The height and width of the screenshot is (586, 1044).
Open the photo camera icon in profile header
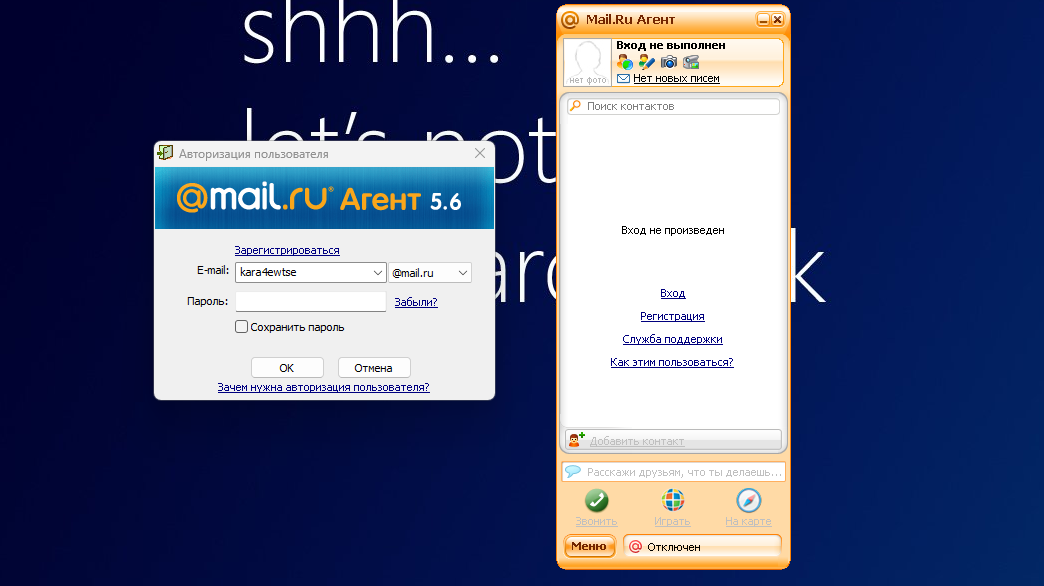(x=668, y=62)
